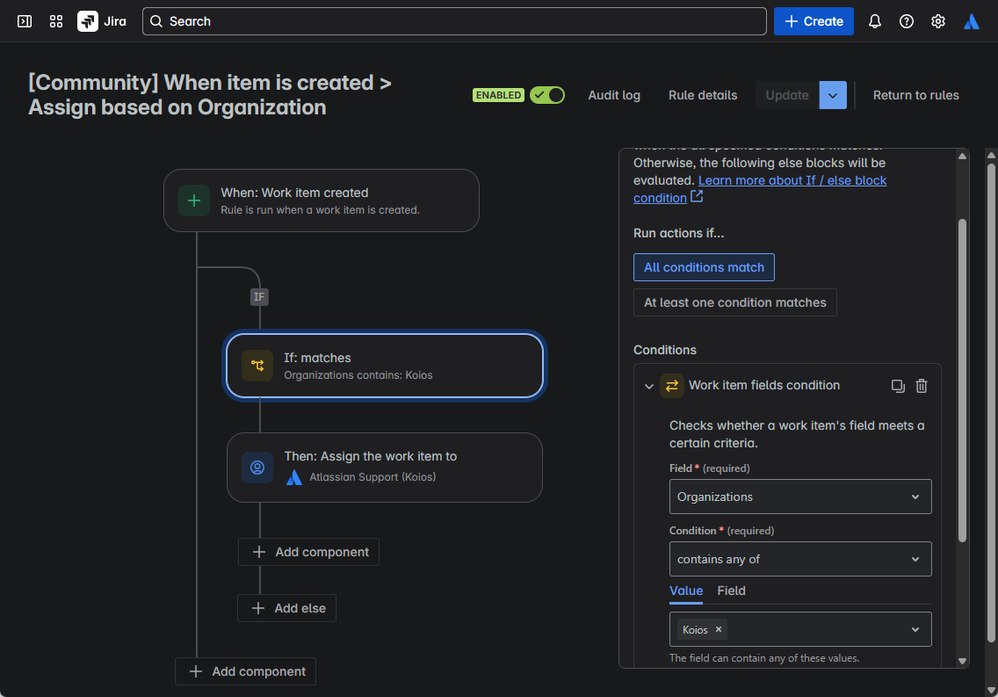The width and height of the screenshot is (998, 697).
Task: Click the Atlassian Support avatar logo
Action: click(x=294, y=477)
